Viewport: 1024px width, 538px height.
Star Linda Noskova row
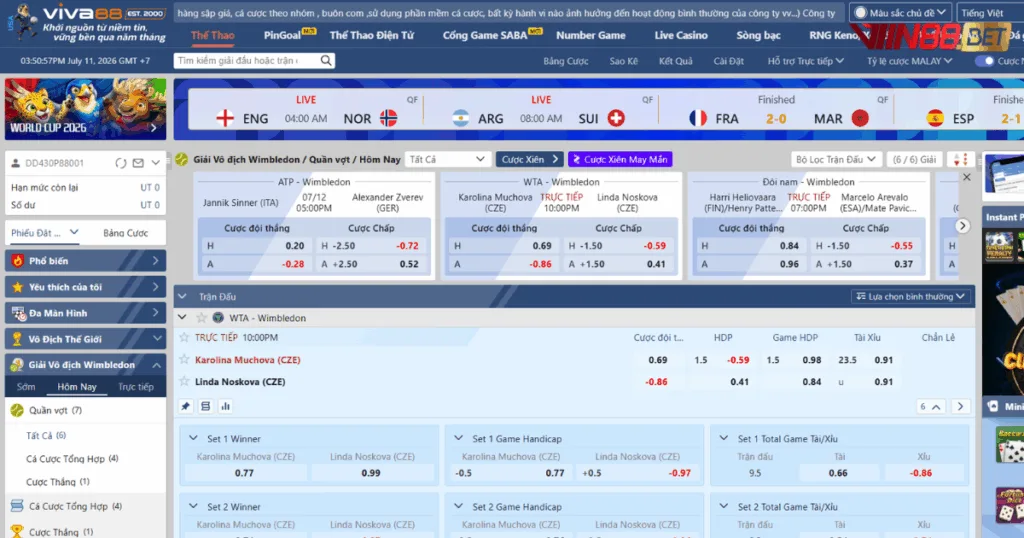184,381
